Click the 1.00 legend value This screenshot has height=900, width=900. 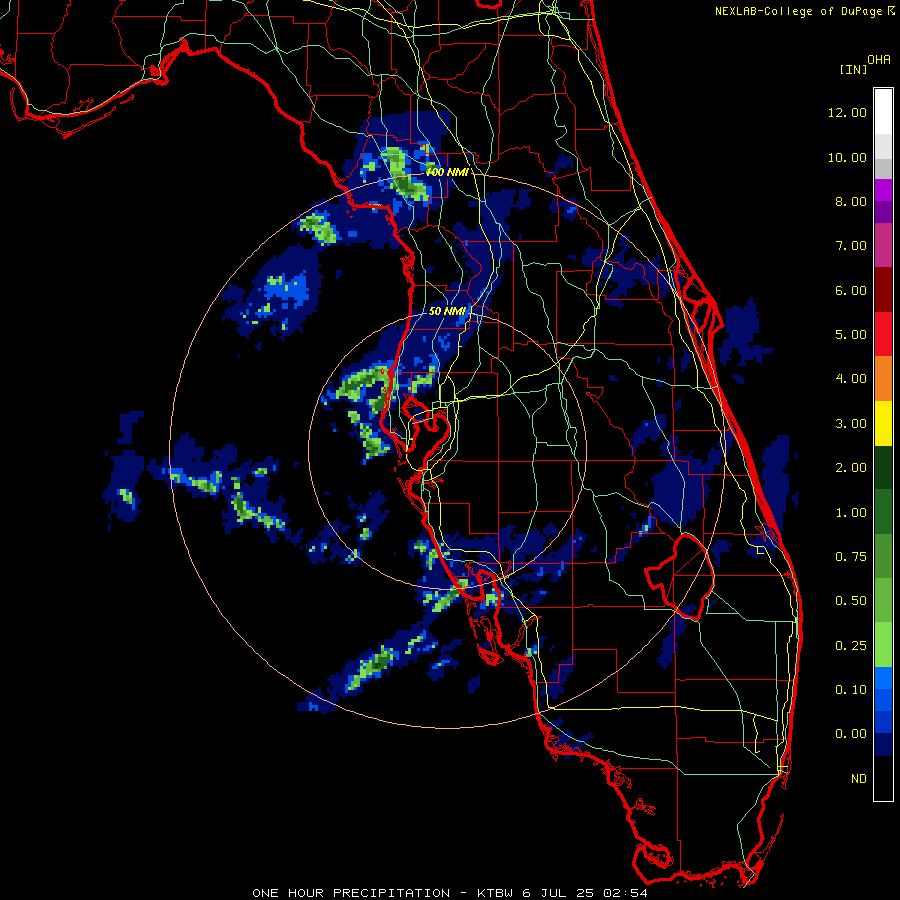pyautogui.click(x=851, y=513)
